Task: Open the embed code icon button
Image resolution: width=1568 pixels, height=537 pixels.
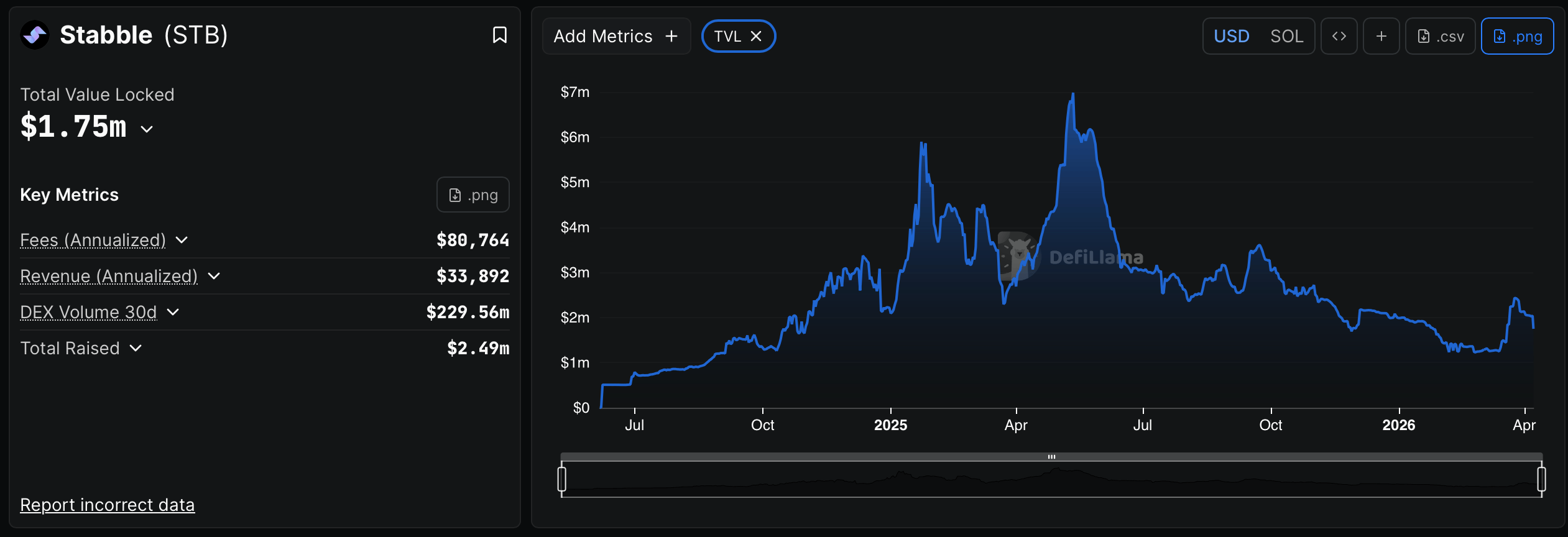Action: 1339,36
